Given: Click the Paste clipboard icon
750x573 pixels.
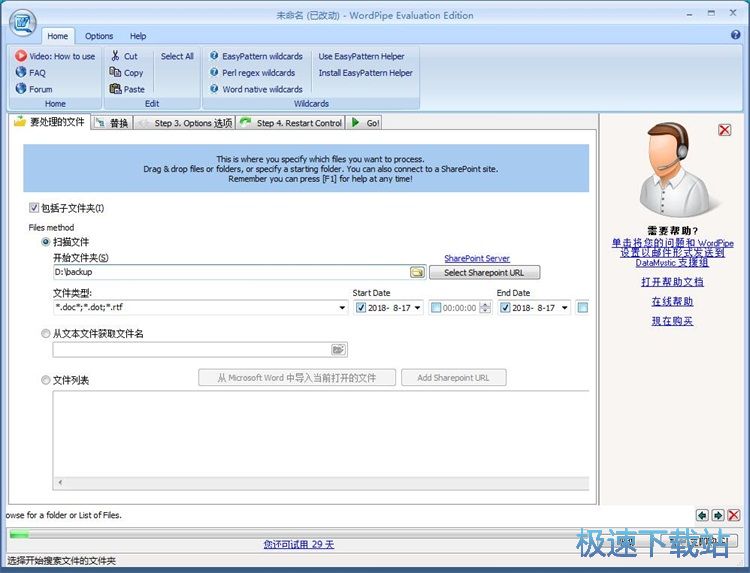Looking at the screenshot, I should 115,88.
